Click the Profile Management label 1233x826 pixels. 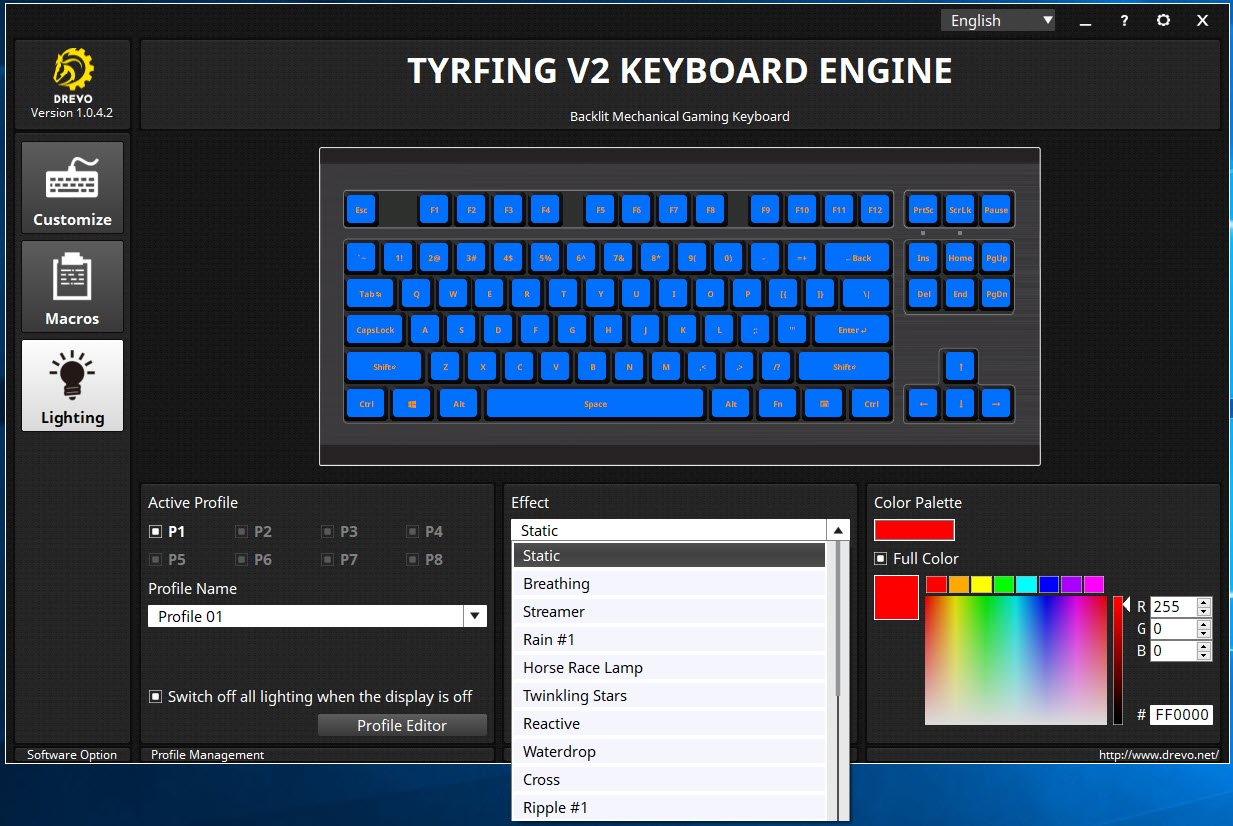coord(207,755)
